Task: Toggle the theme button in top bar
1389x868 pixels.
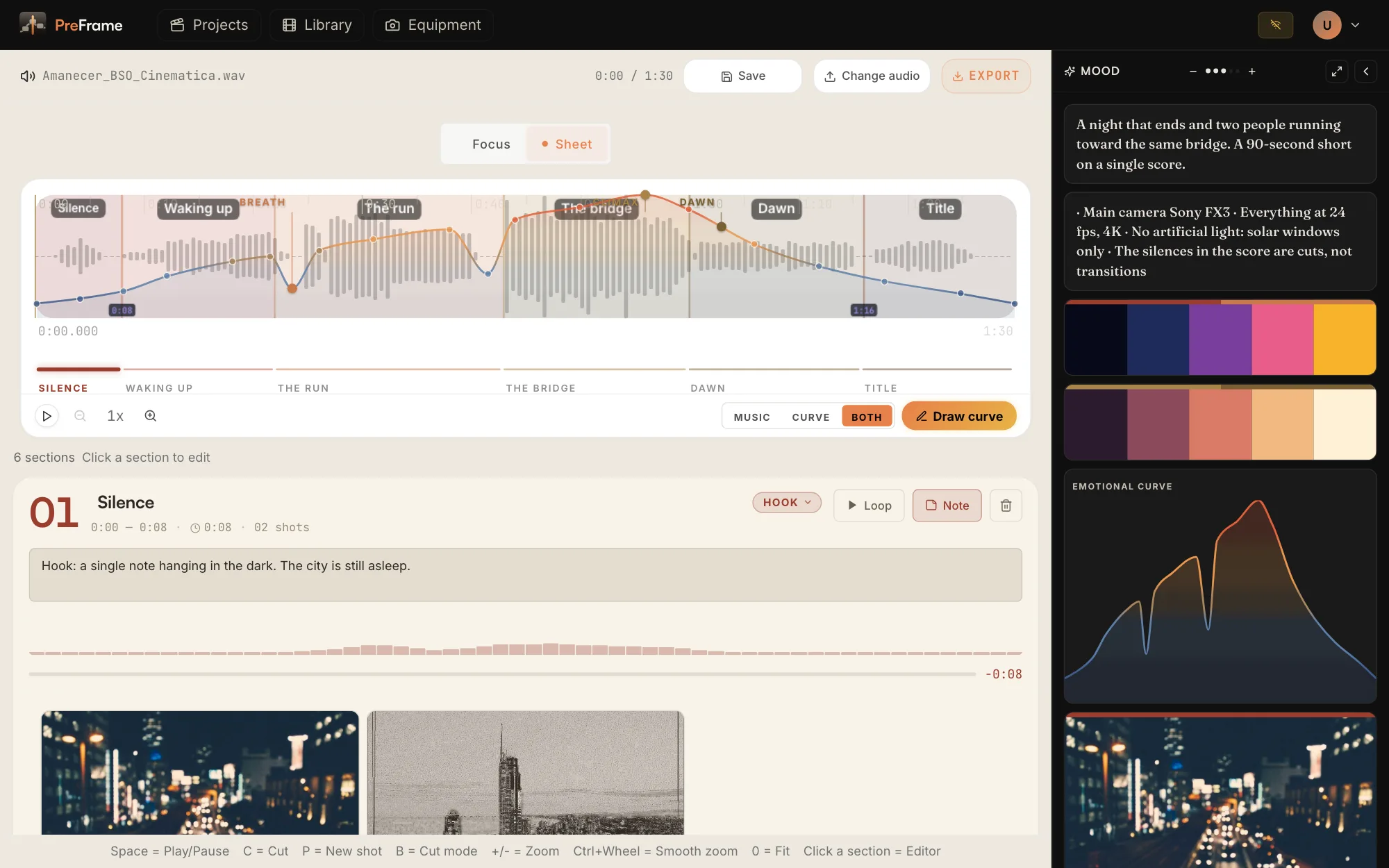Action: (1275, 25)
